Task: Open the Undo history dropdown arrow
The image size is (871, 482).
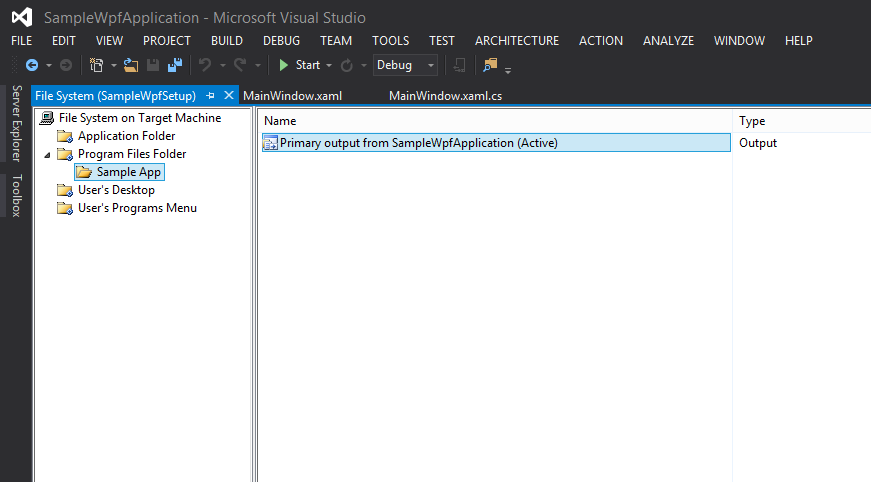Action: 223,66
